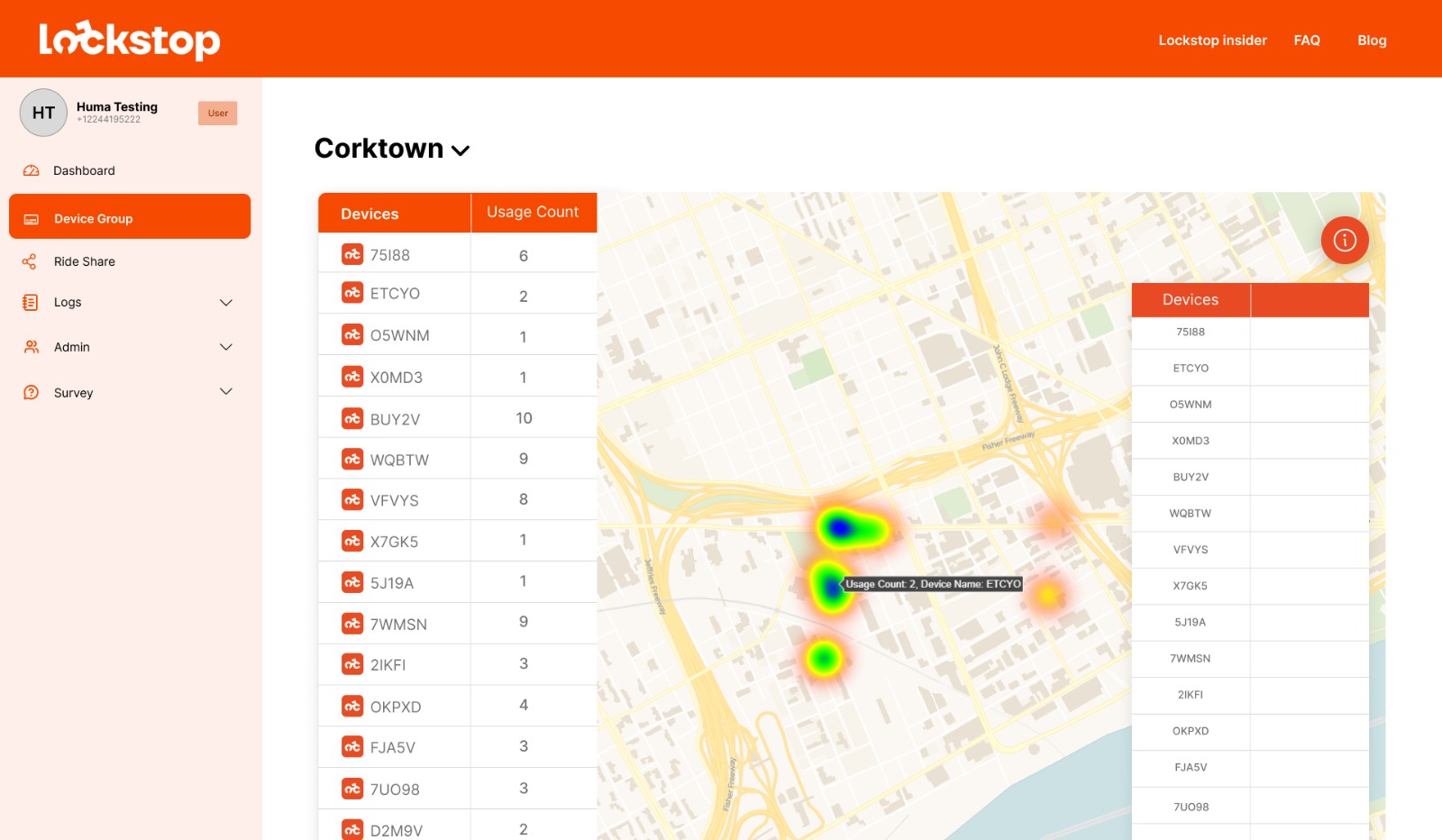
Task: Expand the Logs menu chevron
Action: point(226,303)
